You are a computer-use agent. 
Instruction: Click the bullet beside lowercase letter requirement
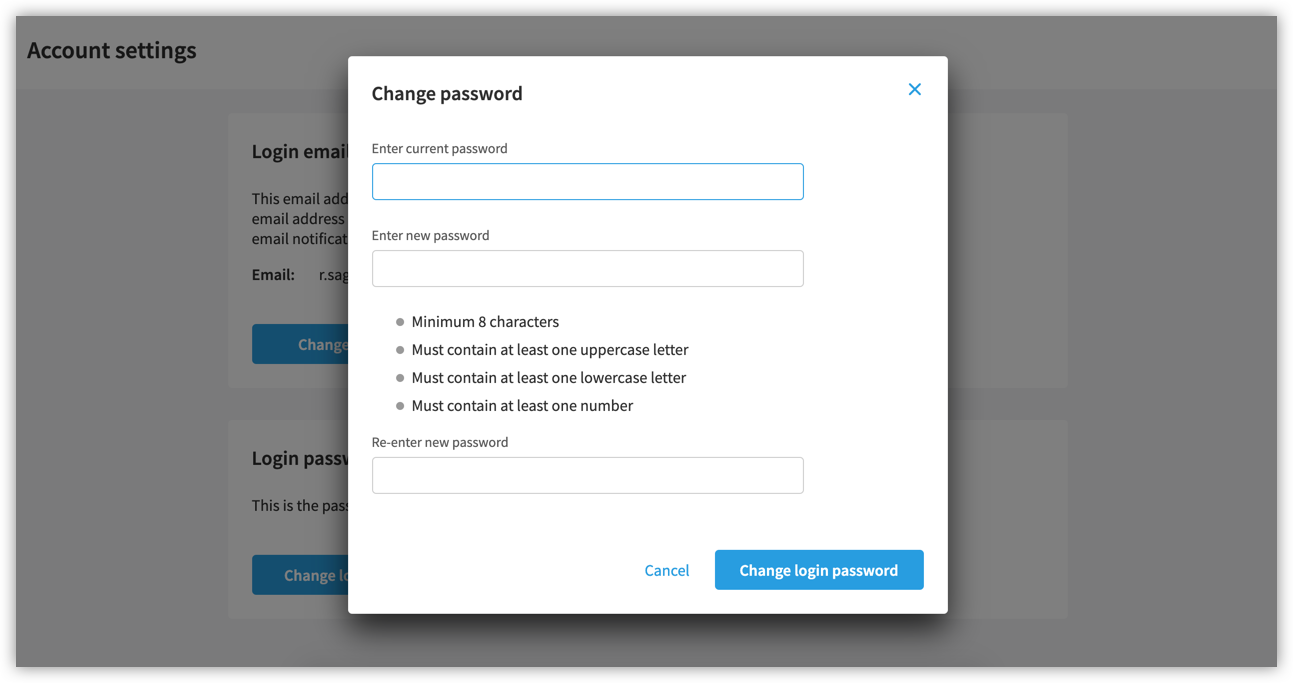pos(399,378)
